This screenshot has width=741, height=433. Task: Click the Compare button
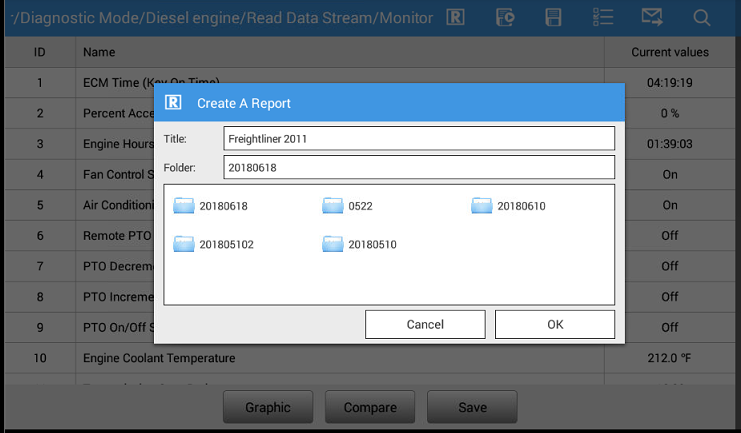(370, 407)
